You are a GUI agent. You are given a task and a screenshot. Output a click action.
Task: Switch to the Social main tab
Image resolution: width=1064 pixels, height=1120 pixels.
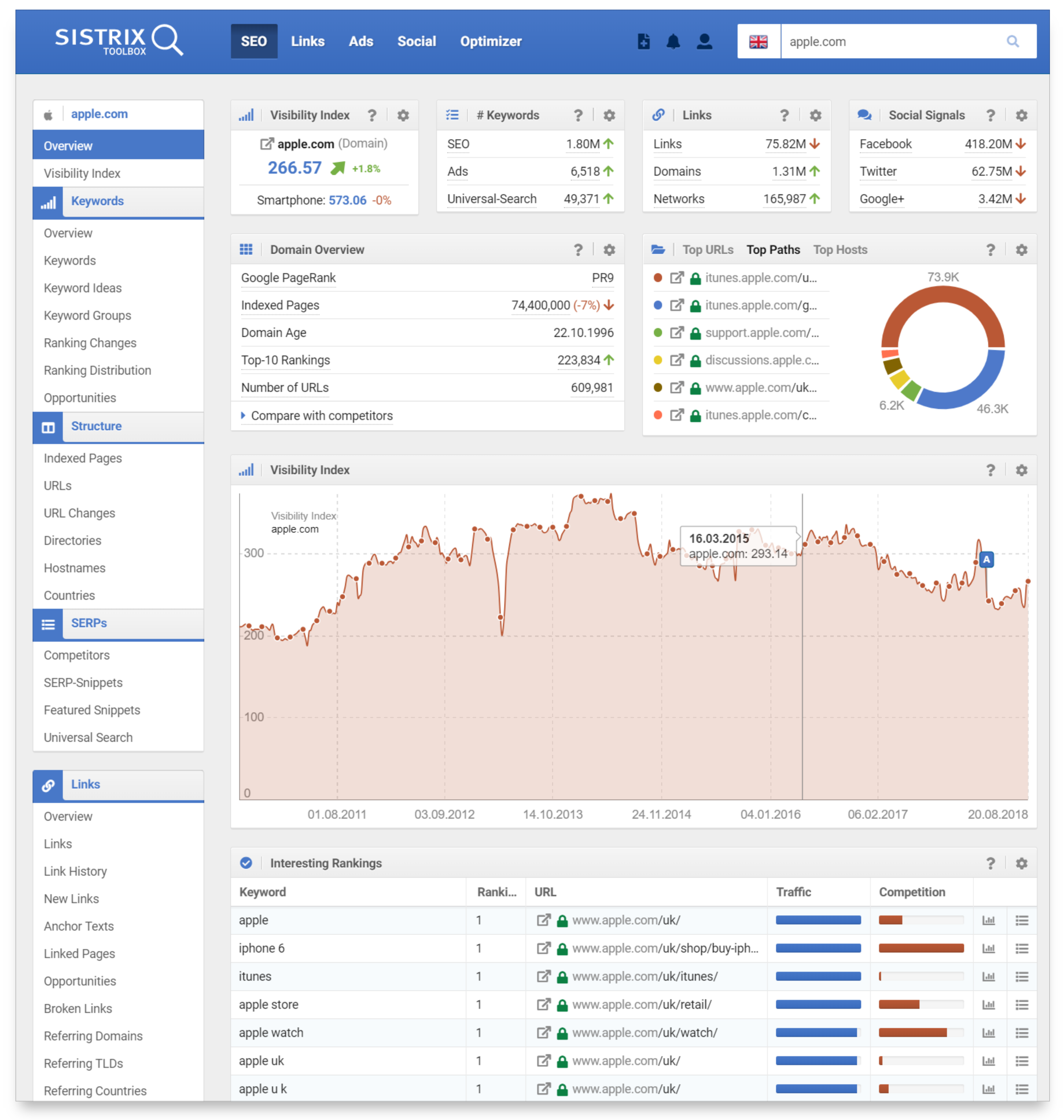[416, 42]
